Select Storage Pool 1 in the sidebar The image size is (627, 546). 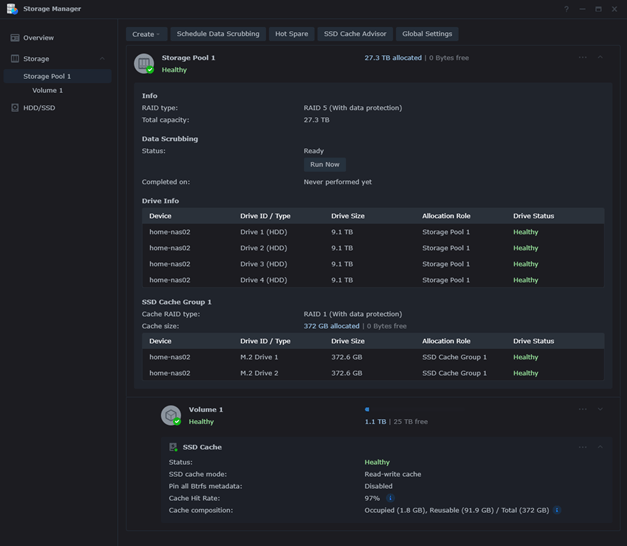[x=47, y=76]
